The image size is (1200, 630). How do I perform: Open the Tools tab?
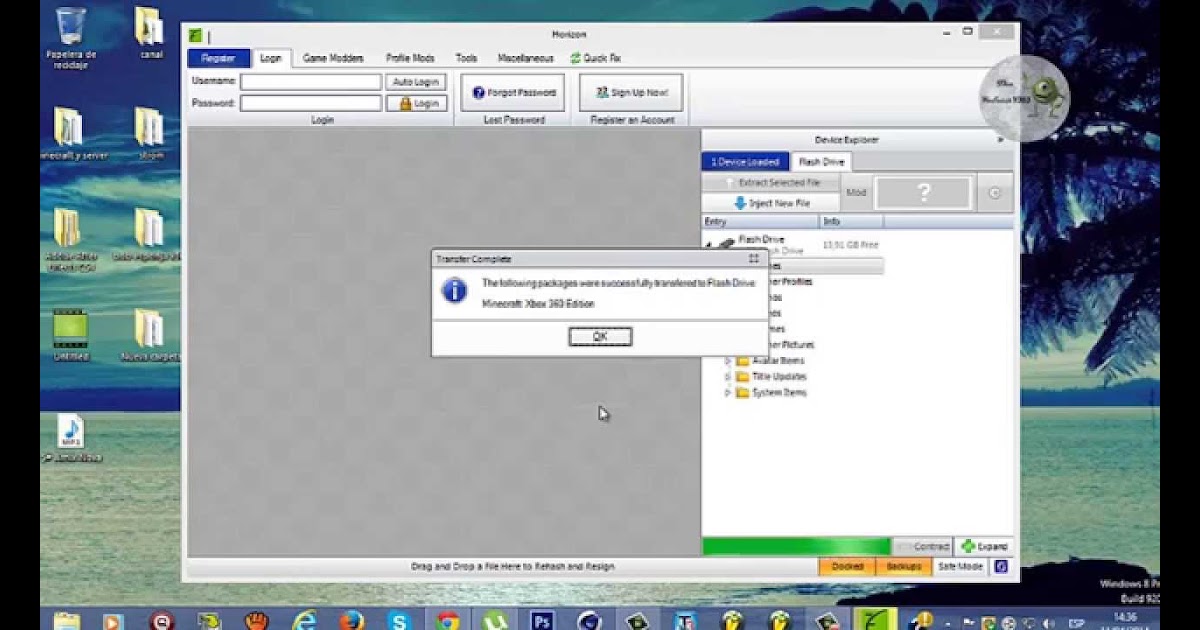(x=466, y=58)
